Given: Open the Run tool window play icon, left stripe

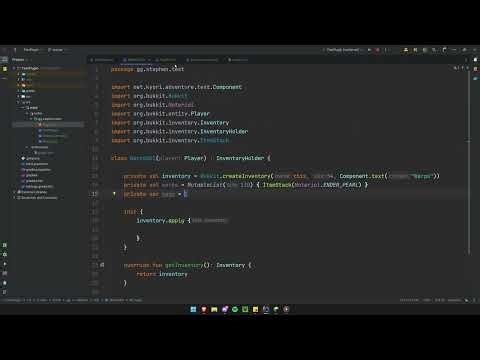Looking at the screenshot, I should pos(5,264).
